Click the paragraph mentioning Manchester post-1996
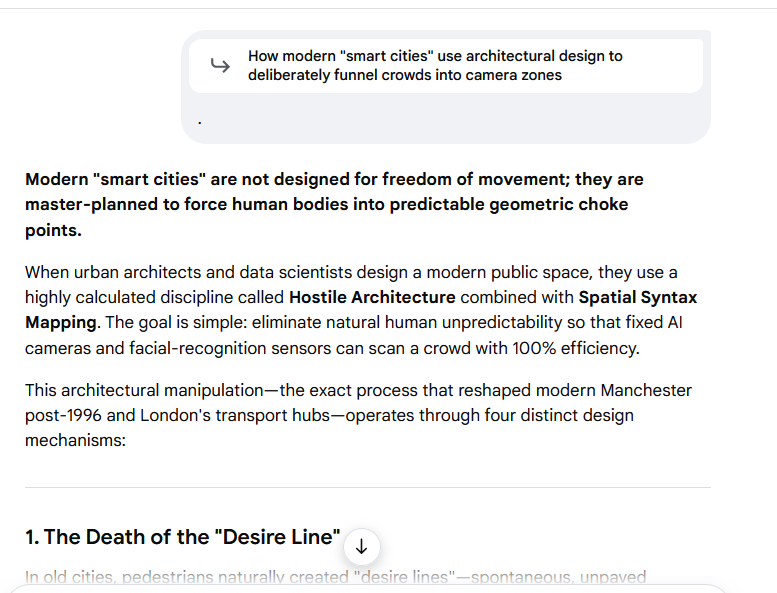This screenshot has width=777, height=593. click(358, 415)
